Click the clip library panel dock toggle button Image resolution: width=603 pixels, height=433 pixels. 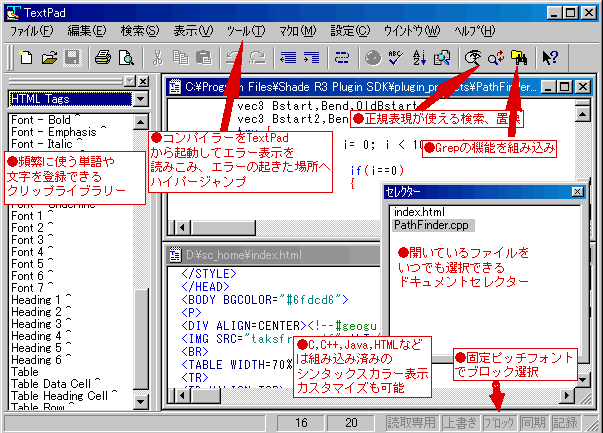[130, 81]
